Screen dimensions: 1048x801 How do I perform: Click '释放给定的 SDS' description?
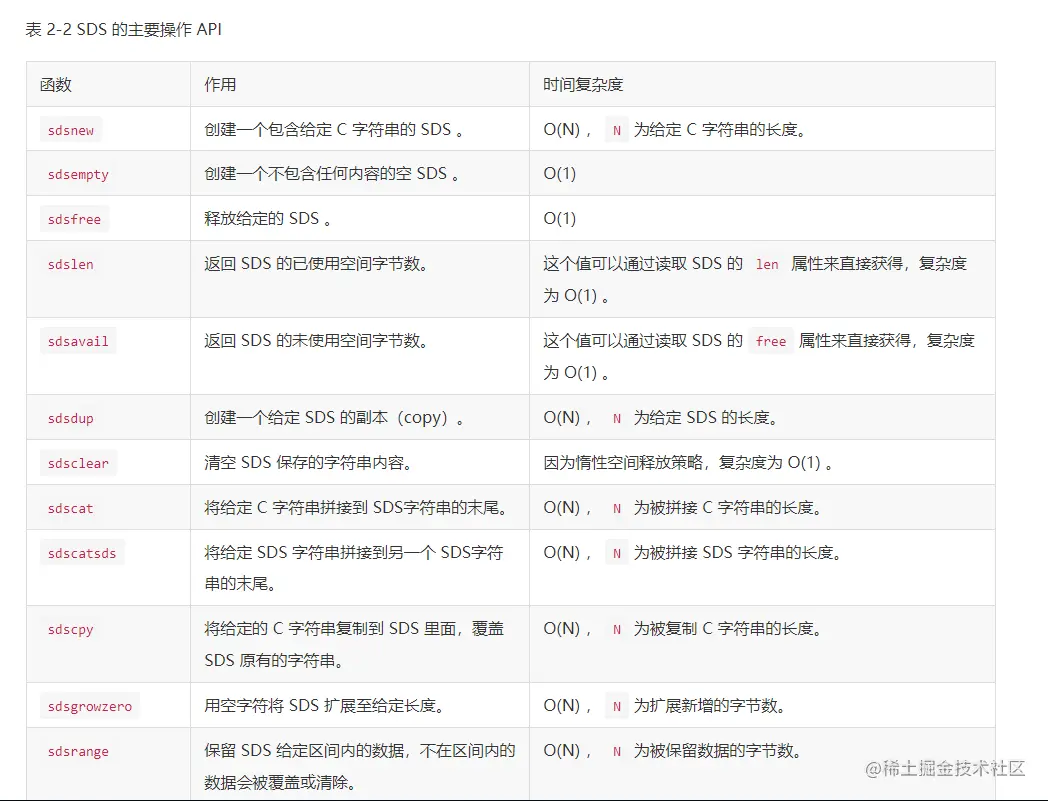coord(267,219)
